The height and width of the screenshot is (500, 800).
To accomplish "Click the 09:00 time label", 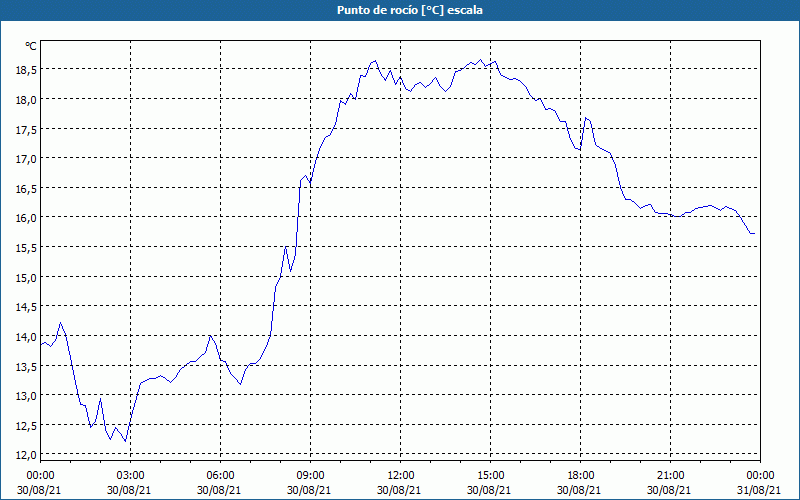I will point(310,476).
